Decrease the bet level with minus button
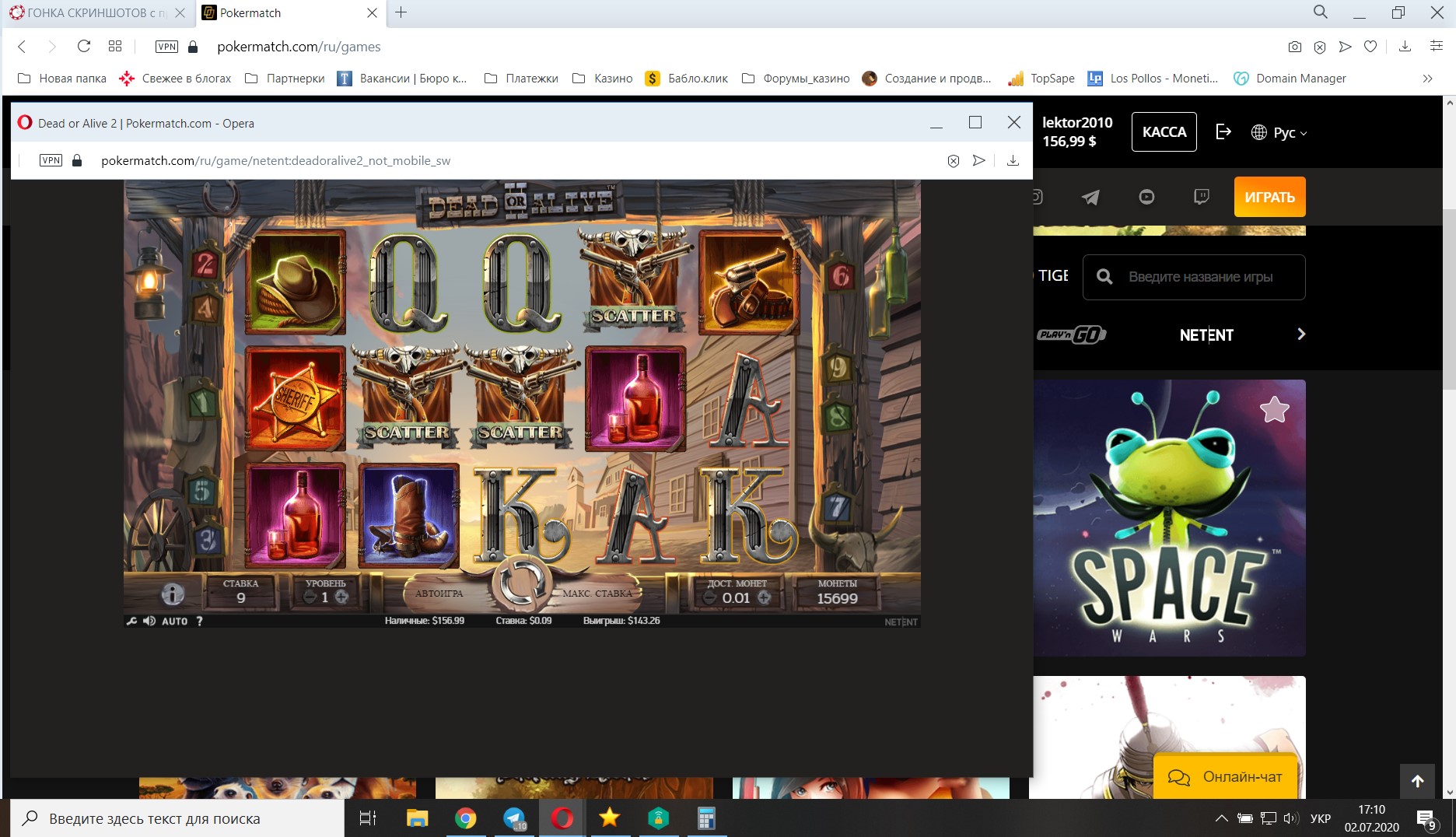This screenshot has height=837, width=1456. point(310,597)
